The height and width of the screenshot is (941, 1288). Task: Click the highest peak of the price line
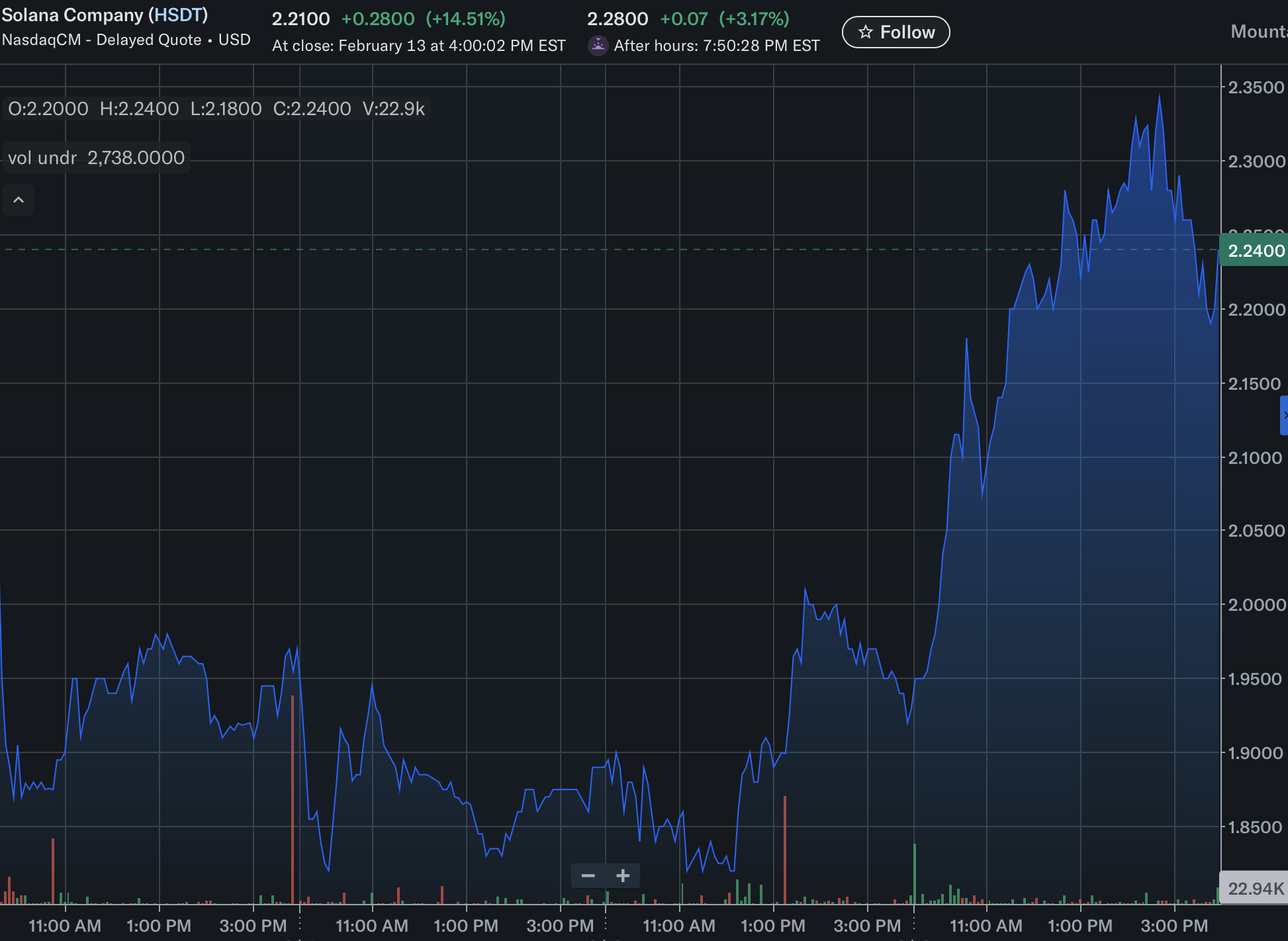point(1159,97)
